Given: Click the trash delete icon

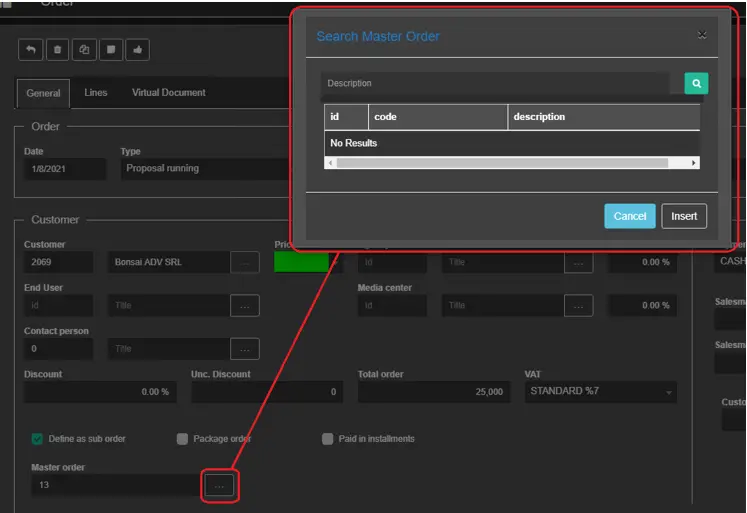Looking at the screenshot, I should point(58,49).
